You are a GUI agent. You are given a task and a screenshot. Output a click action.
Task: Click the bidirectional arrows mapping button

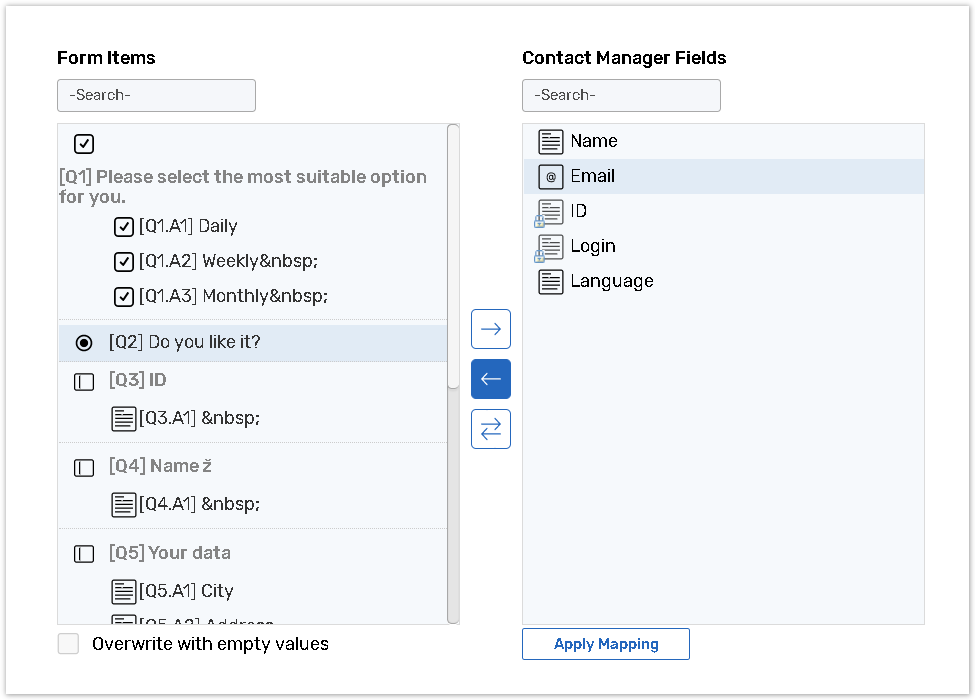tap(491, 429)
